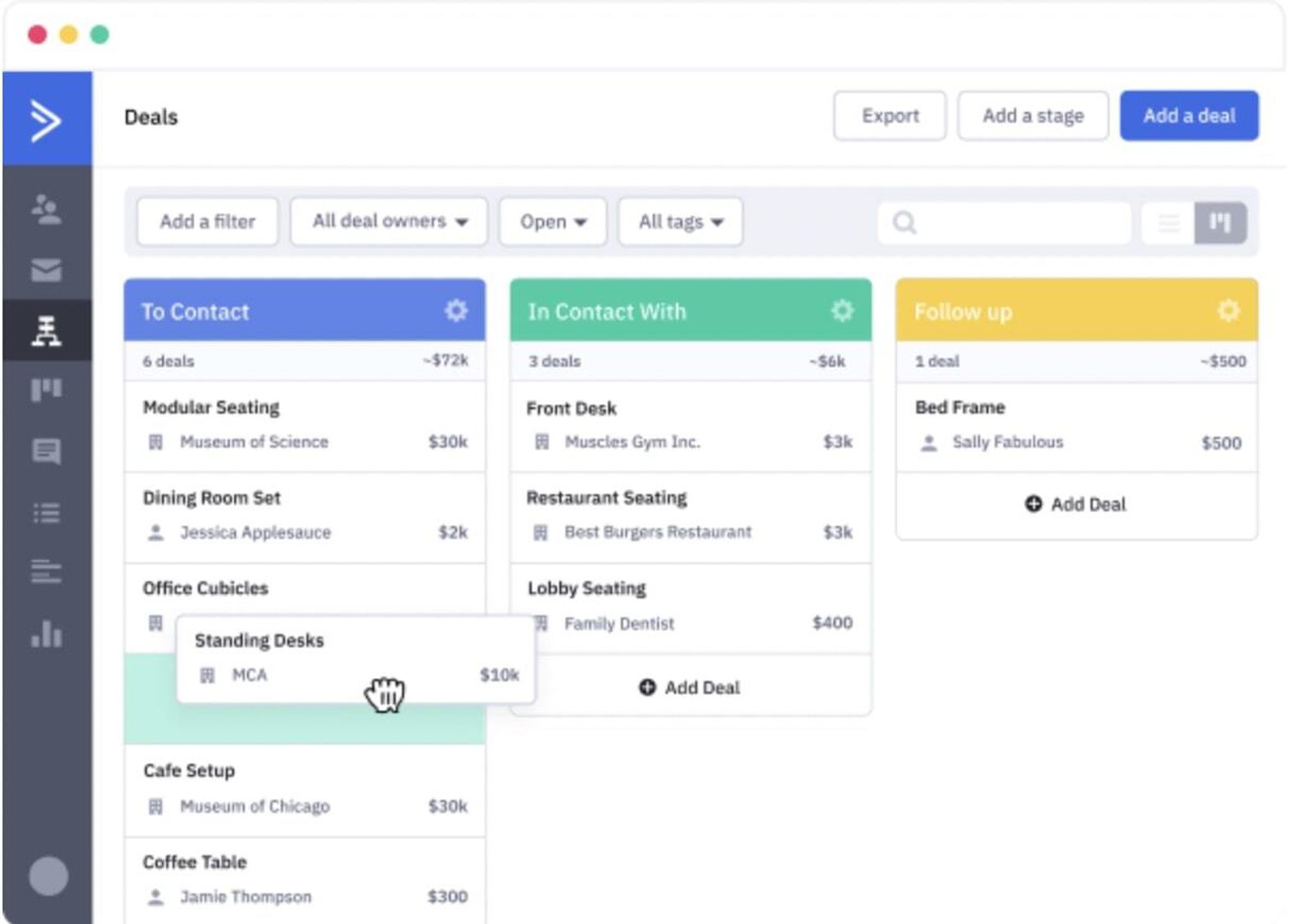Image resolution: width=1309 pixels, height=924 pixels.
Task: Expand the All deal owners dropdown
Action: pyautogui.click(x=389, y=222)
